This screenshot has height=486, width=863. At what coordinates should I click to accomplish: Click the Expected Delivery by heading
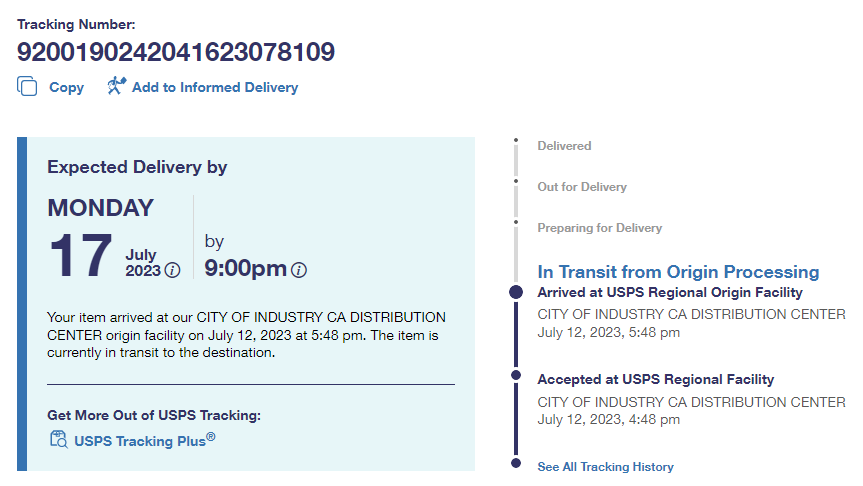137,167
